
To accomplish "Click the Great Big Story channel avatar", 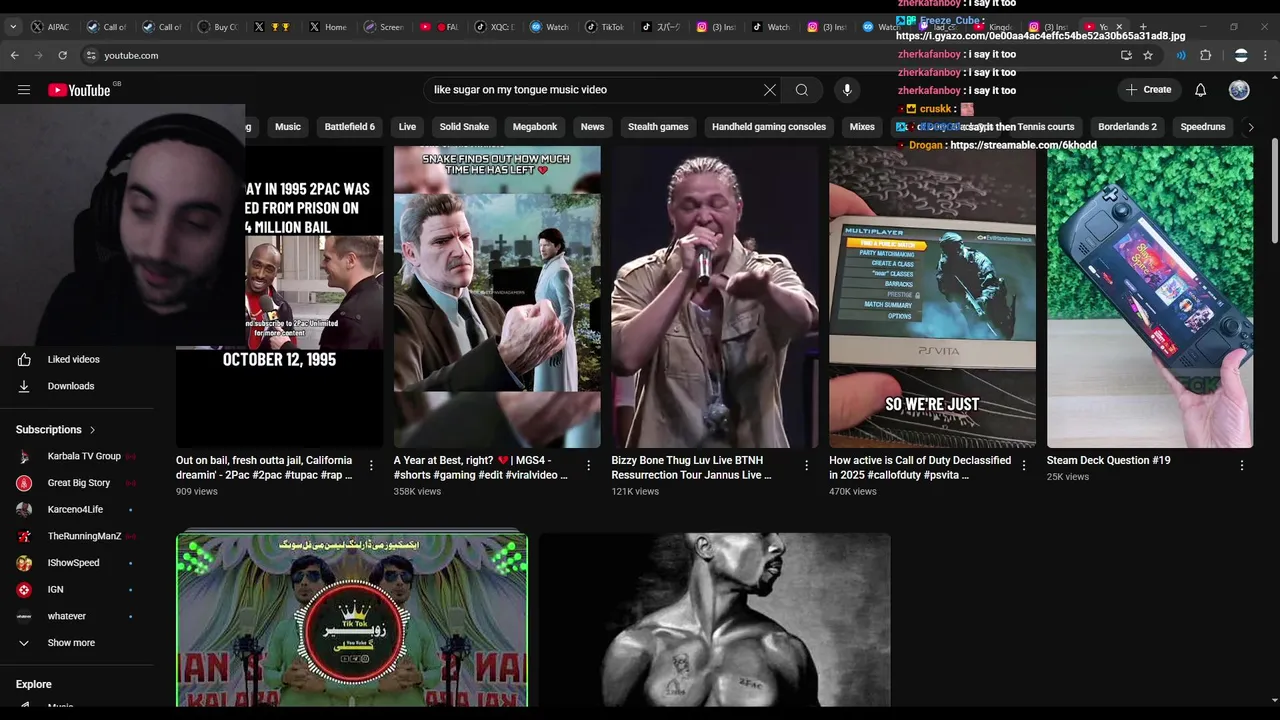I will pyautogui.click(x=24, y=483).
